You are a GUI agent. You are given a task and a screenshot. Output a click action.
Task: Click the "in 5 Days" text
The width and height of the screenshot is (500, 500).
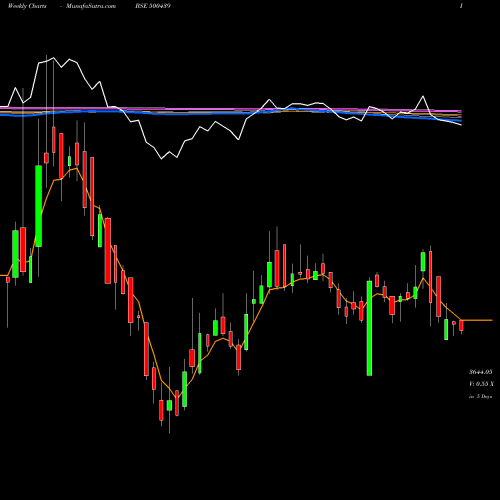[x=480, y=397]
